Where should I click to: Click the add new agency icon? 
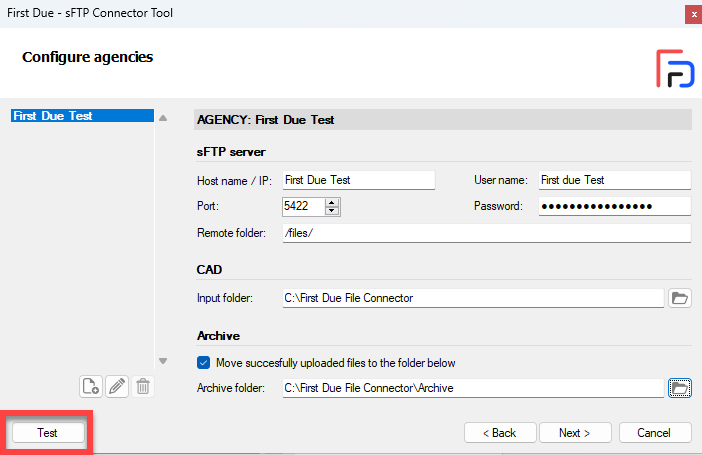(x=91, y=386)
